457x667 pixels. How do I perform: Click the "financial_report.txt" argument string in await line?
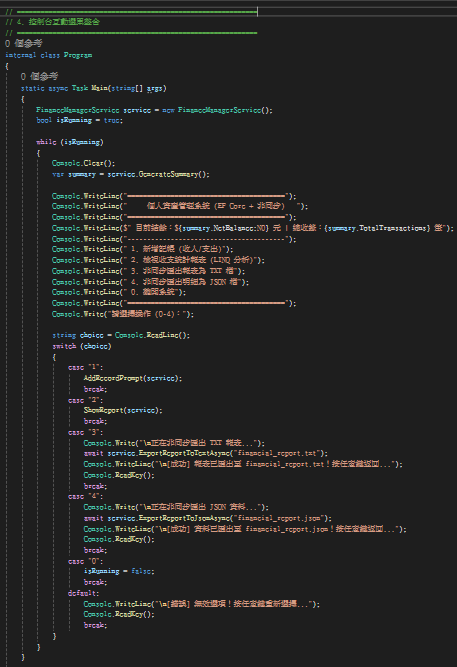278,453
